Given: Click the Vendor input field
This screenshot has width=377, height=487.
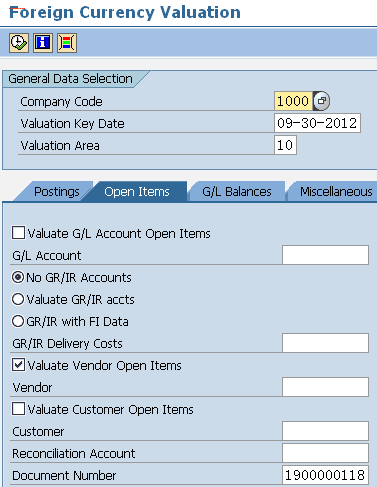Looking at the screenshot, I should pos(325,387).
